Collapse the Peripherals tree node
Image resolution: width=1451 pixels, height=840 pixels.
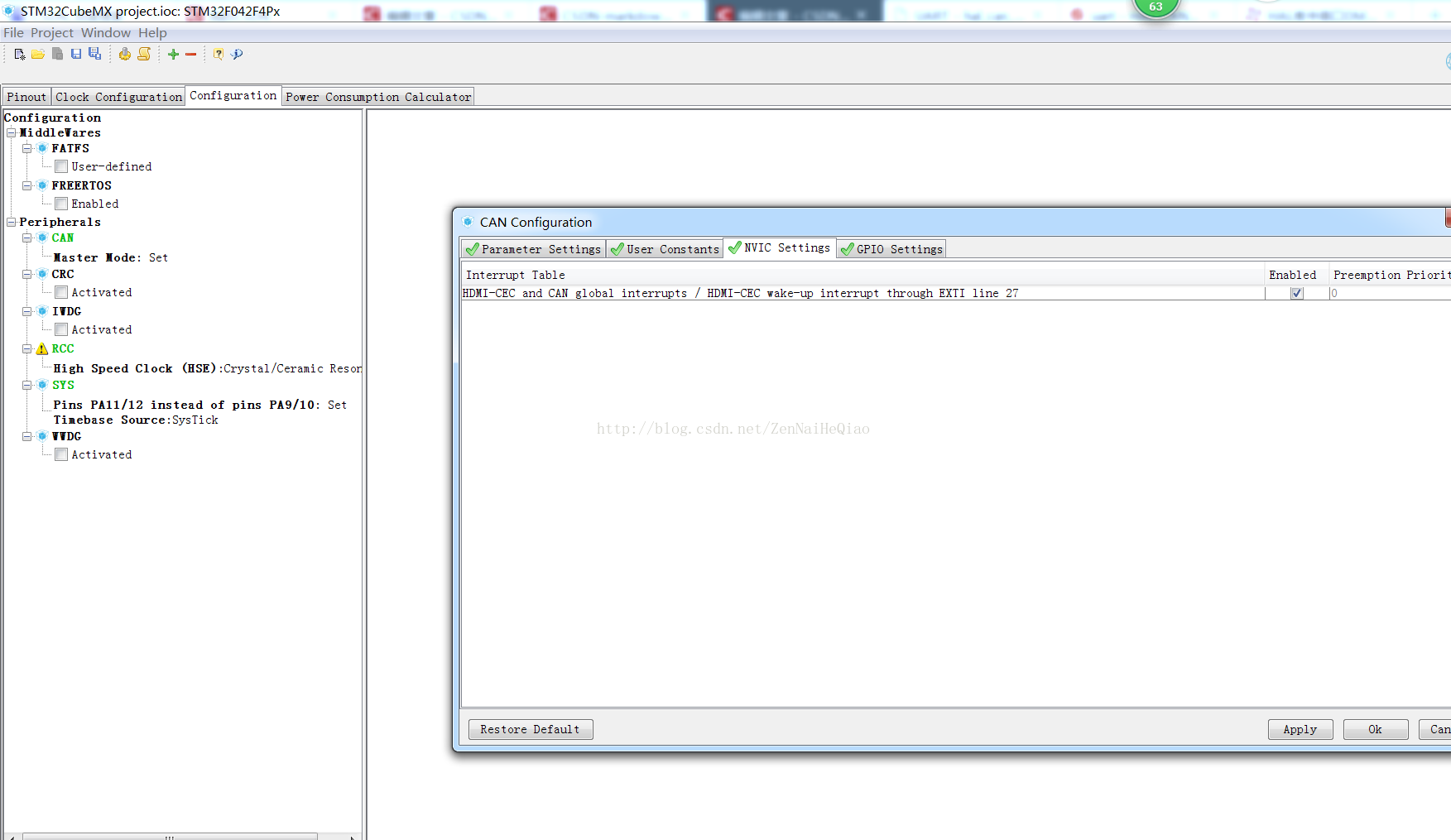point(12,223)
